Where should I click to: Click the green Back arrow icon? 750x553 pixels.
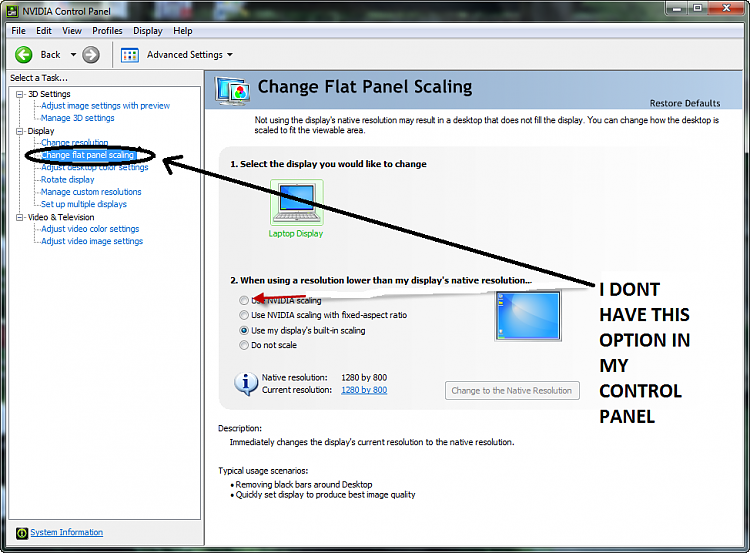pos(23,55)
